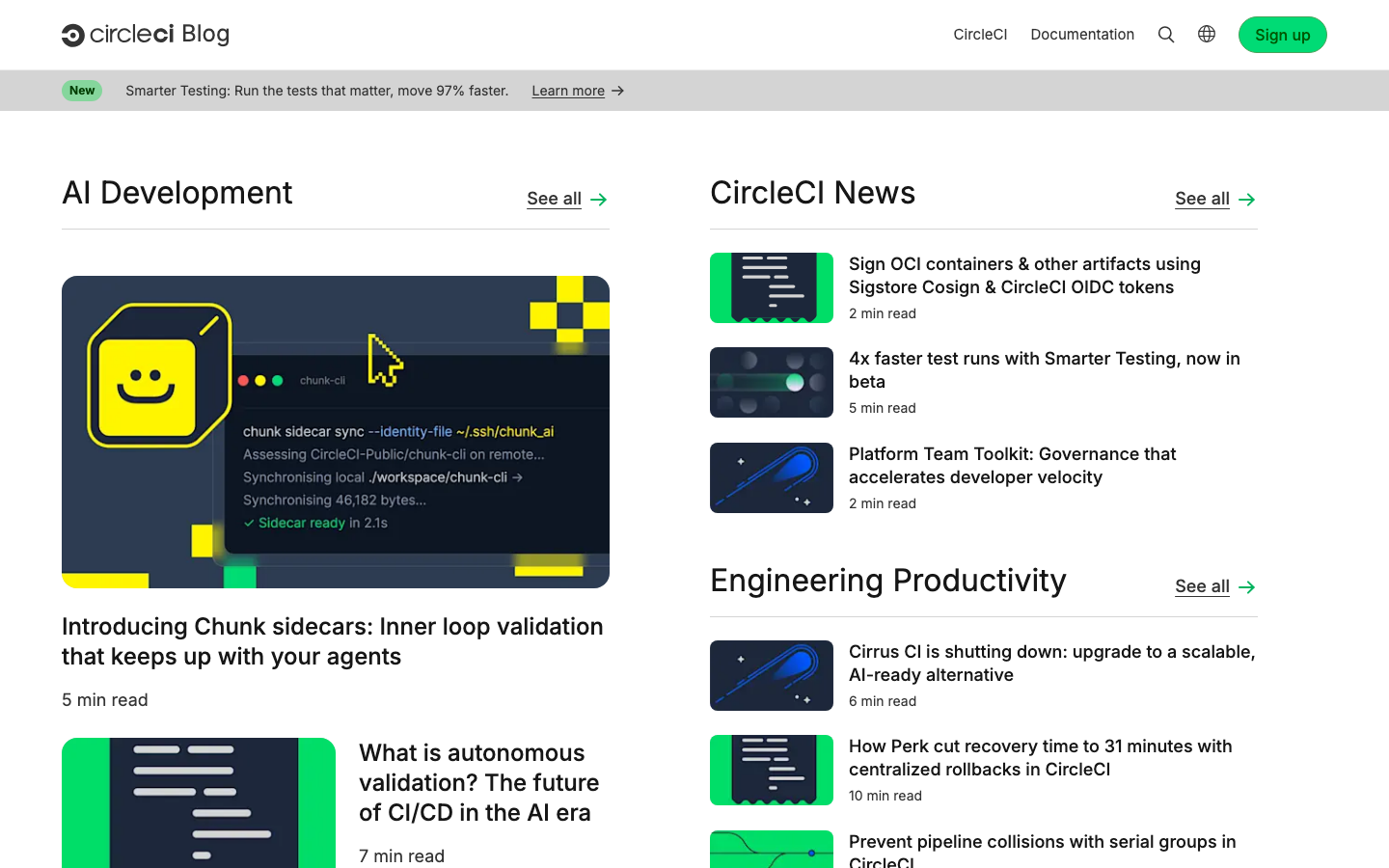Screen dimensions: 1389x868
Task: Open the Documentation nav link
Action: coord(1082,35)
